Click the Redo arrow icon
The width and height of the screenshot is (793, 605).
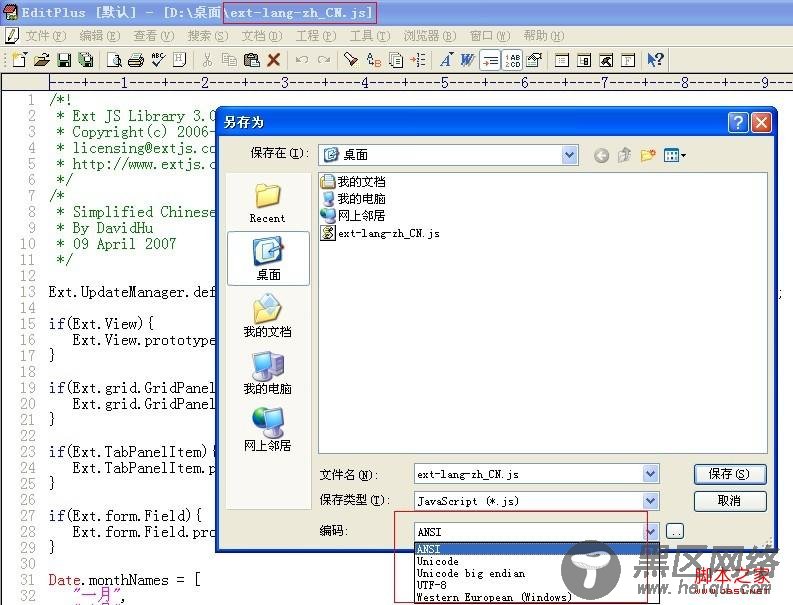point(324,60)
